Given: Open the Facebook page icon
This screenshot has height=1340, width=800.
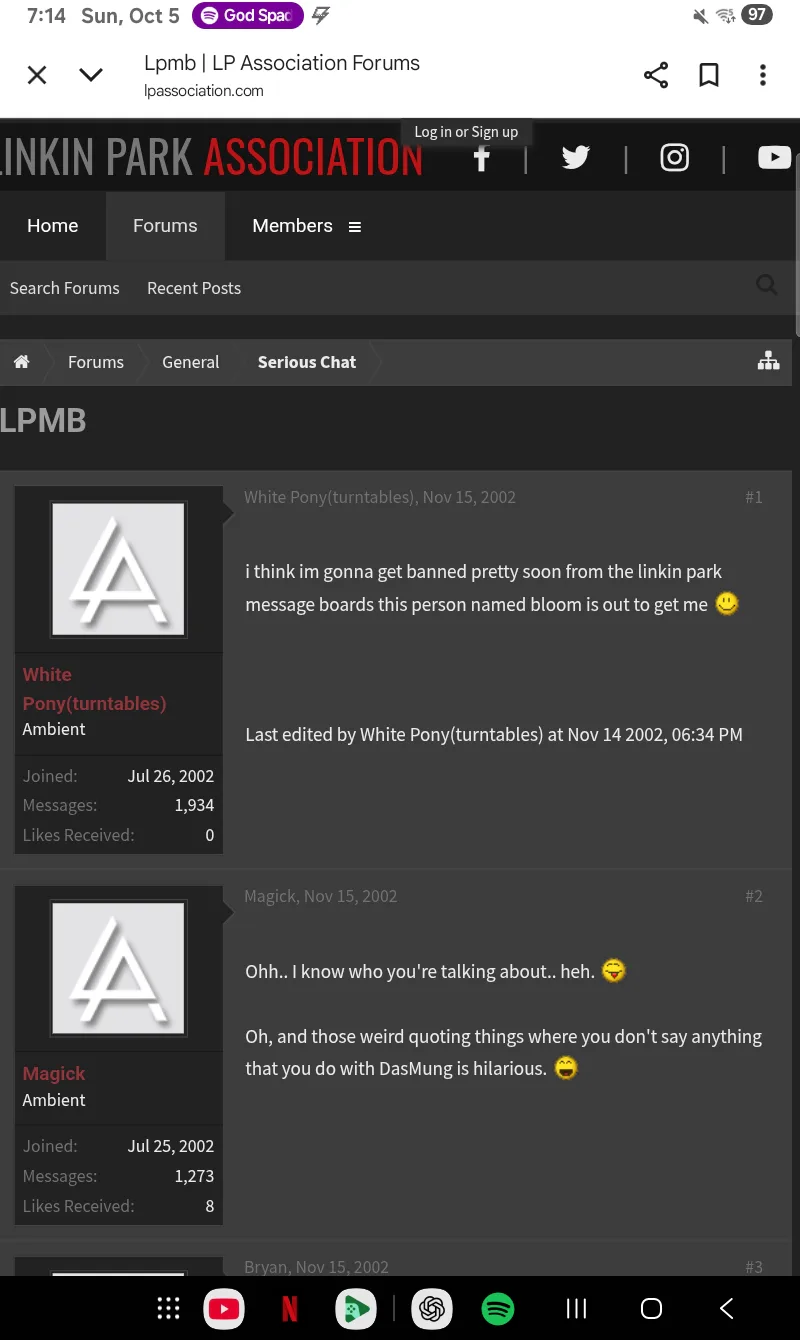Looking at the screenshot, I should pyautogui.click(x=482, y=158).
